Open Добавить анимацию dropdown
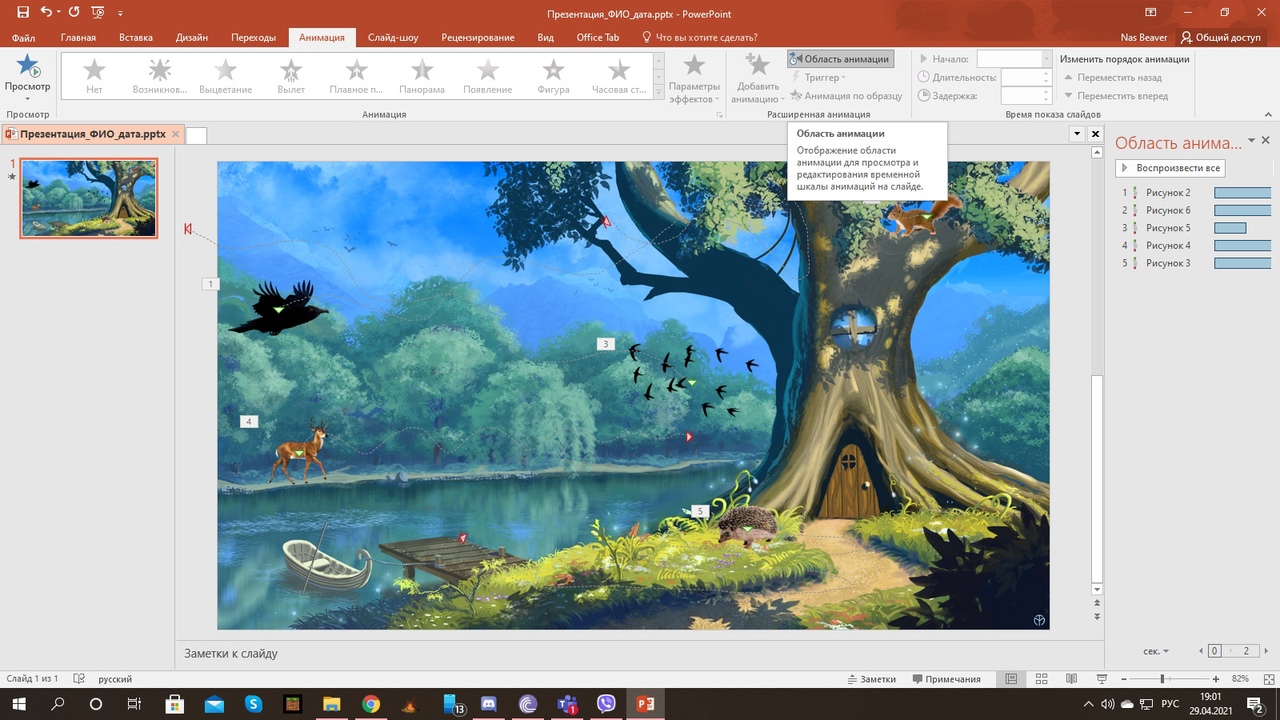This screenshot has height=720, width=1280. pyautogui.click(x=757, y=79)
